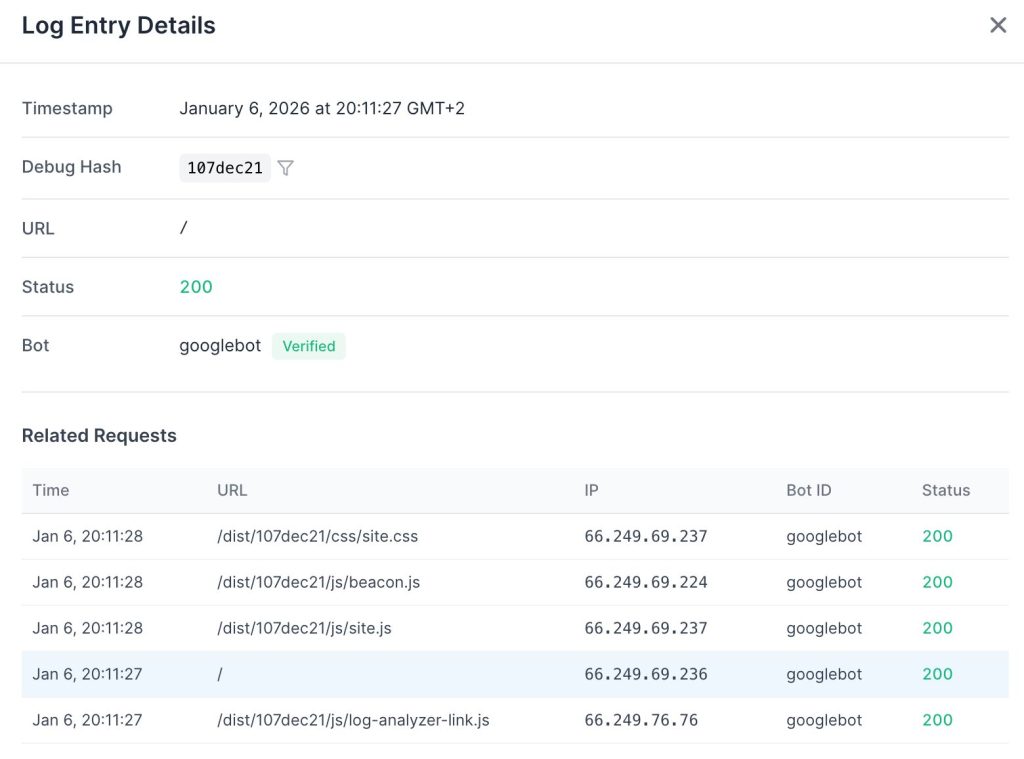Click the timestamp January 6, 2026 value

click(x=321, y=108)
